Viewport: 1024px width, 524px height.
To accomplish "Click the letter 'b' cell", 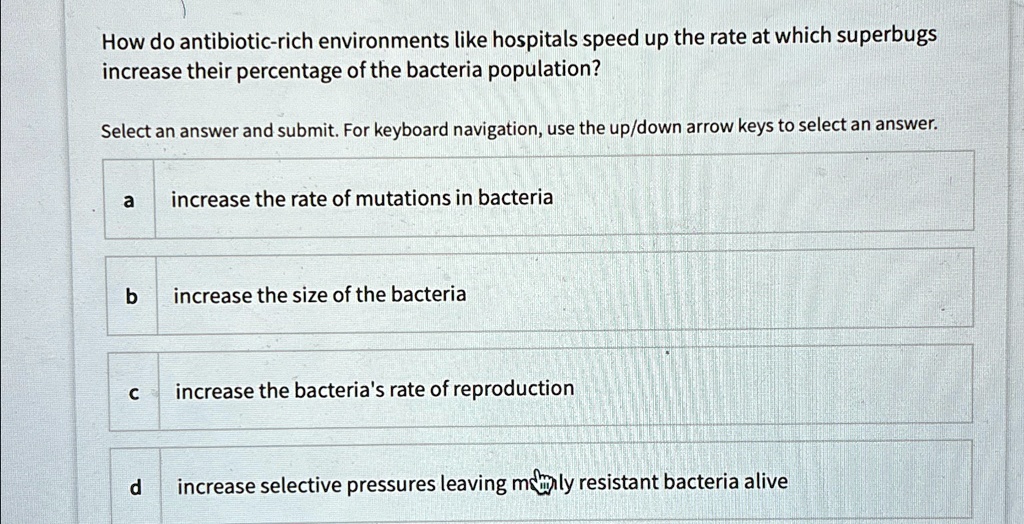I will coord(132,296).
